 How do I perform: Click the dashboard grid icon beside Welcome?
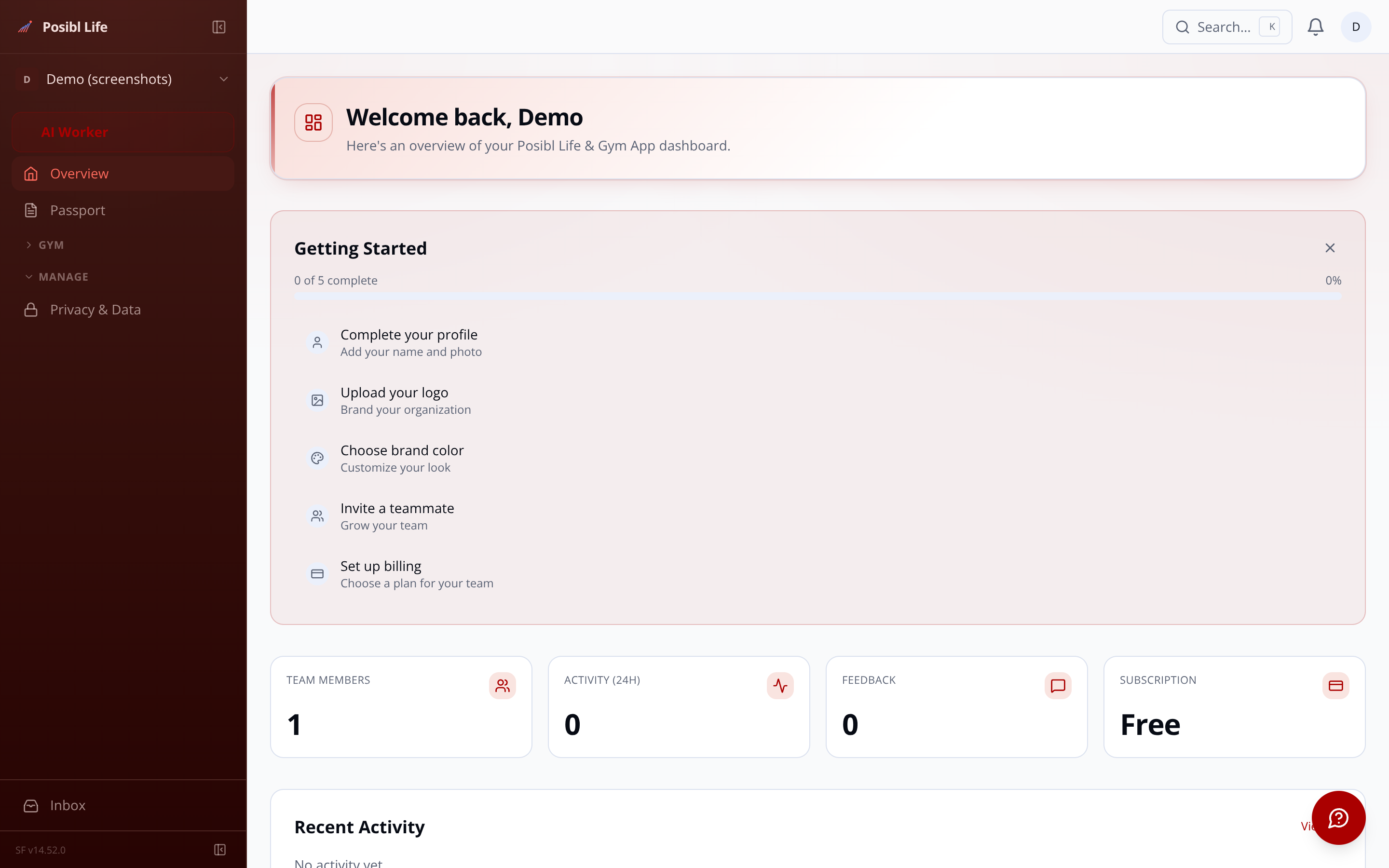pos(313,122)
